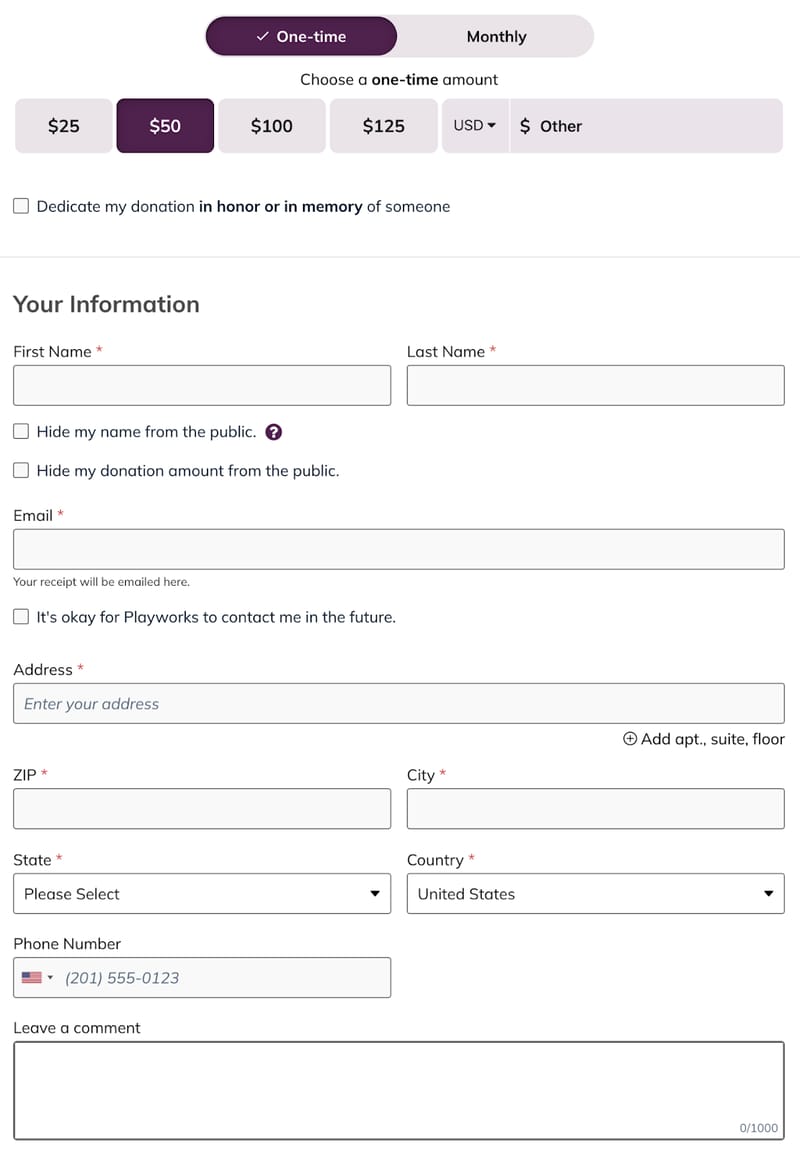Open the USD currency dropdown
The height and width of the screenshot is (1157, 800).
click(473, 126)
